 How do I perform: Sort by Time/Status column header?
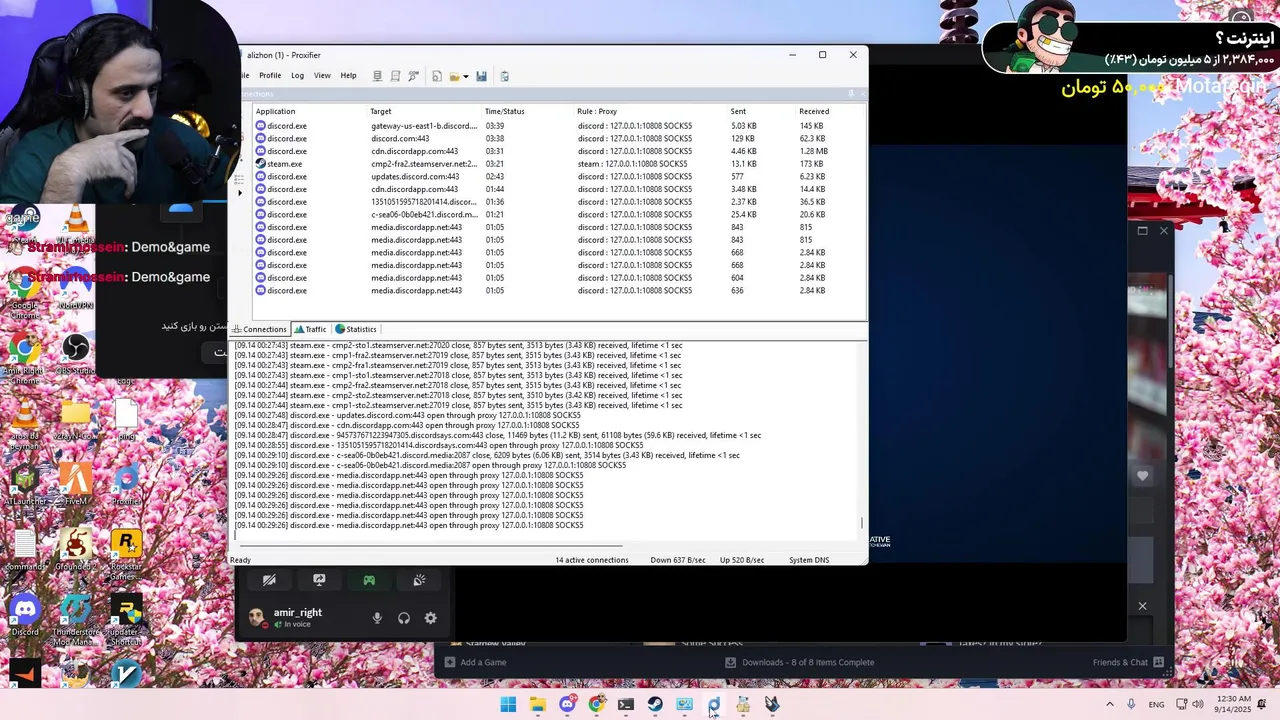point(504,111)
